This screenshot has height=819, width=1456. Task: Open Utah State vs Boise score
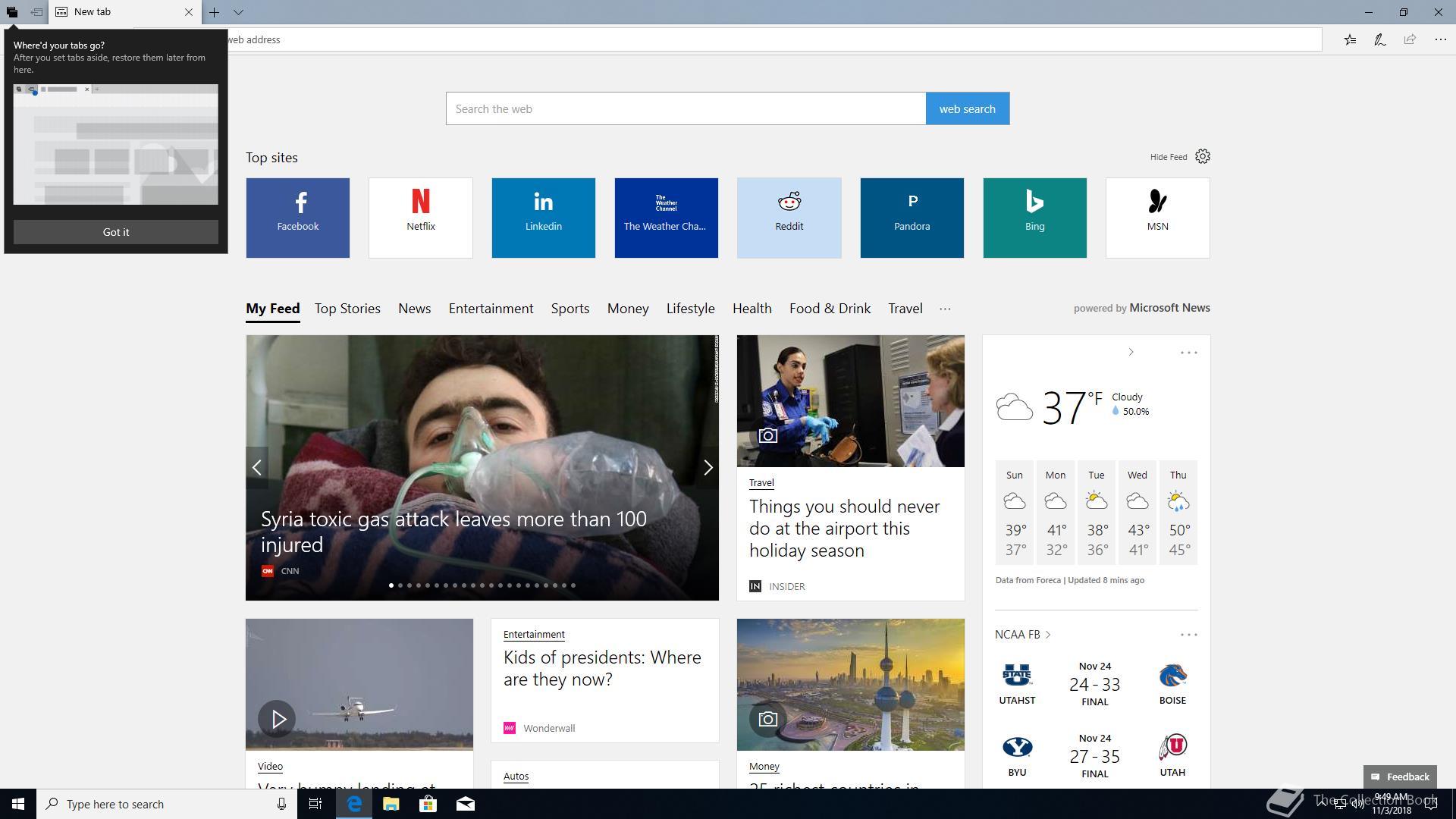pyautogui.click(x=1094, y=683)
